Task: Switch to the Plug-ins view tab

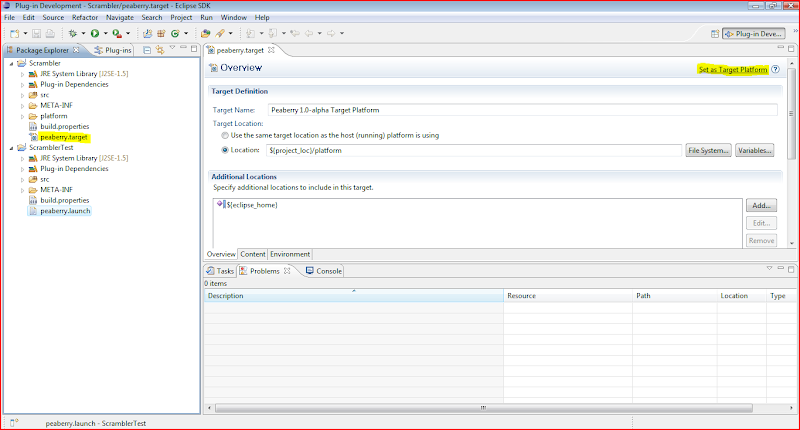Action: (x=113, y=50)
